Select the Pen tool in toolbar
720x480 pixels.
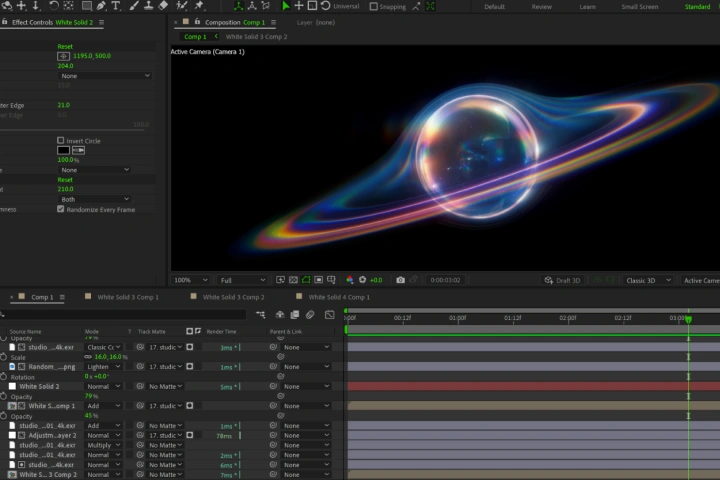click(x=101, y=6)
